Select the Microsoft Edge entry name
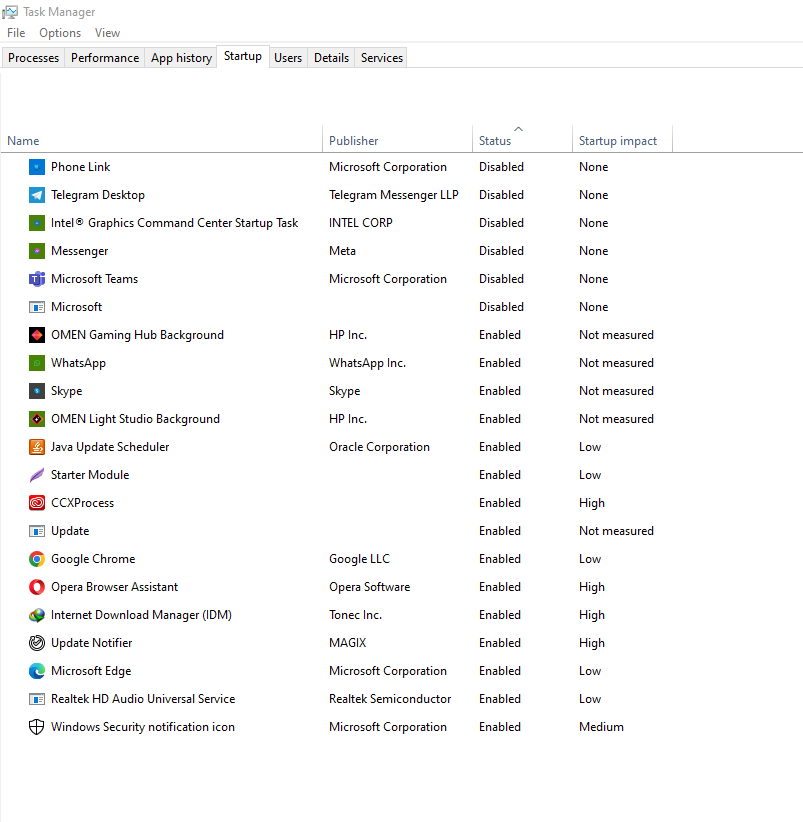Screen dimensions: 803x822 point(91,671)
